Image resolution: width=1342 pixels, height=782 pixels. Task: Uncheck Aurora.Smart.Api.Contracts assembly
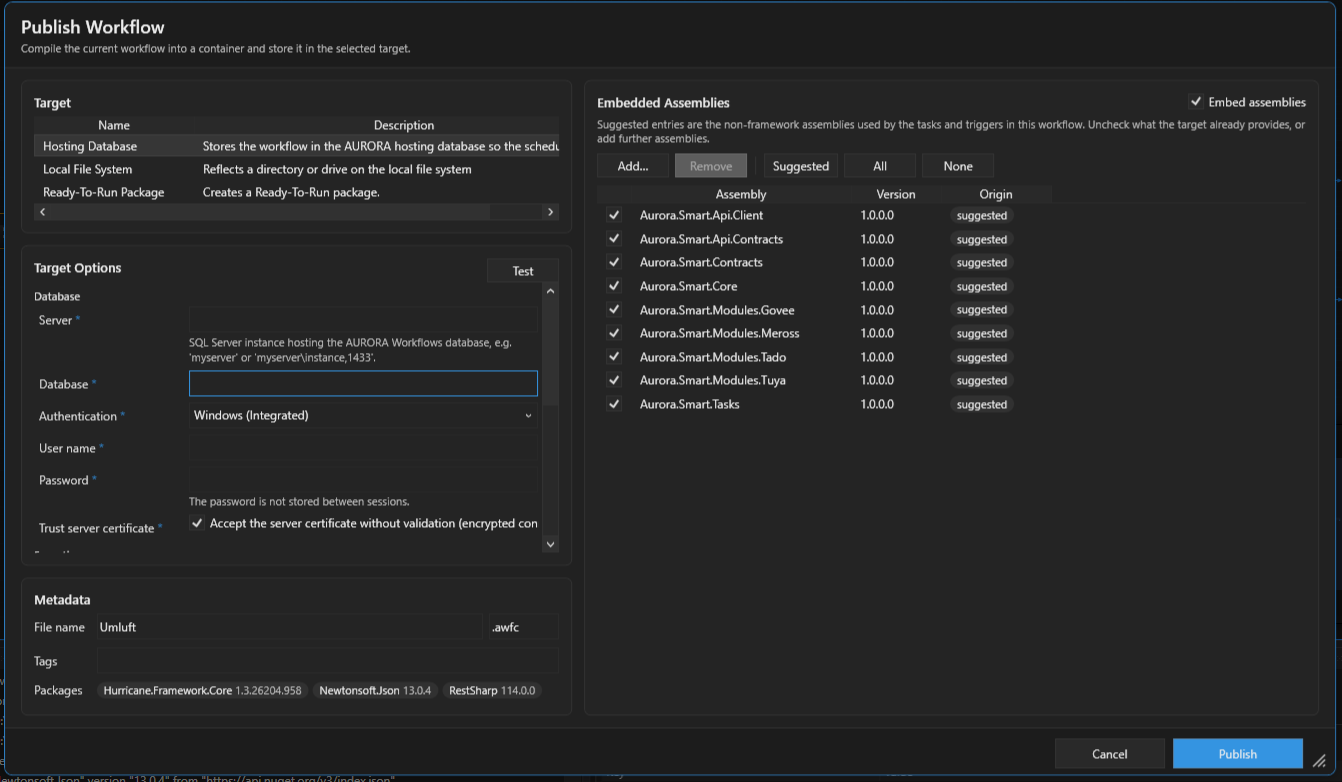click(x=614, y=239)
